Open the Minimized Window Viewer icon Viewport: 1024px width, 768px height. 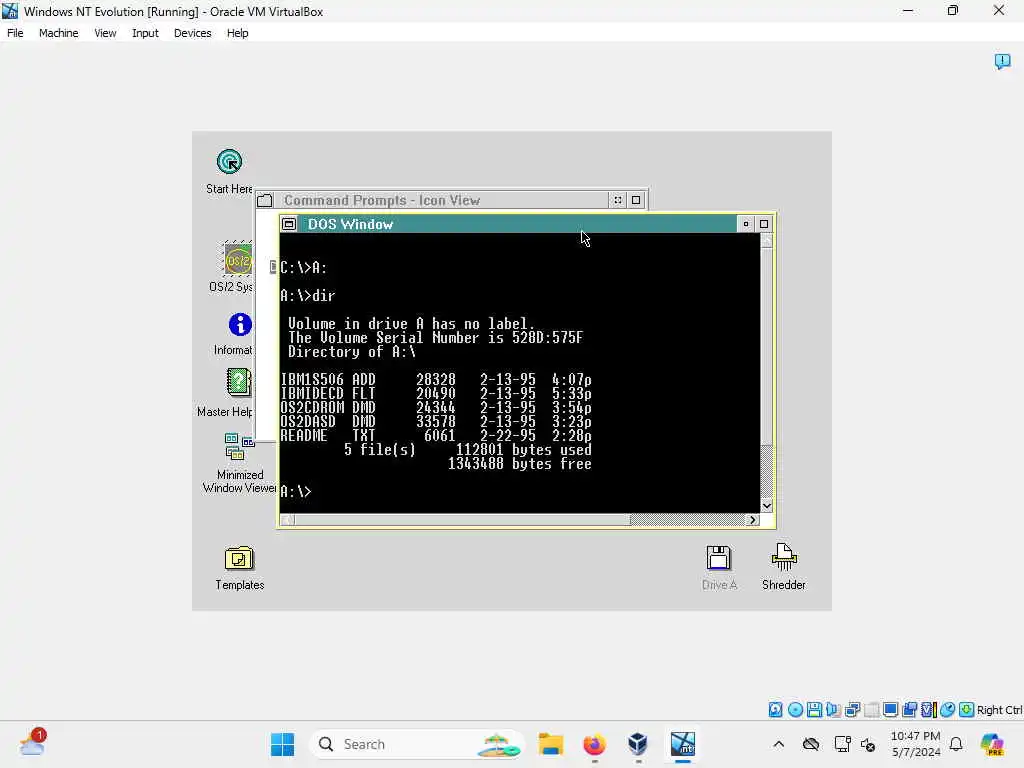click(x=239, y=447)
